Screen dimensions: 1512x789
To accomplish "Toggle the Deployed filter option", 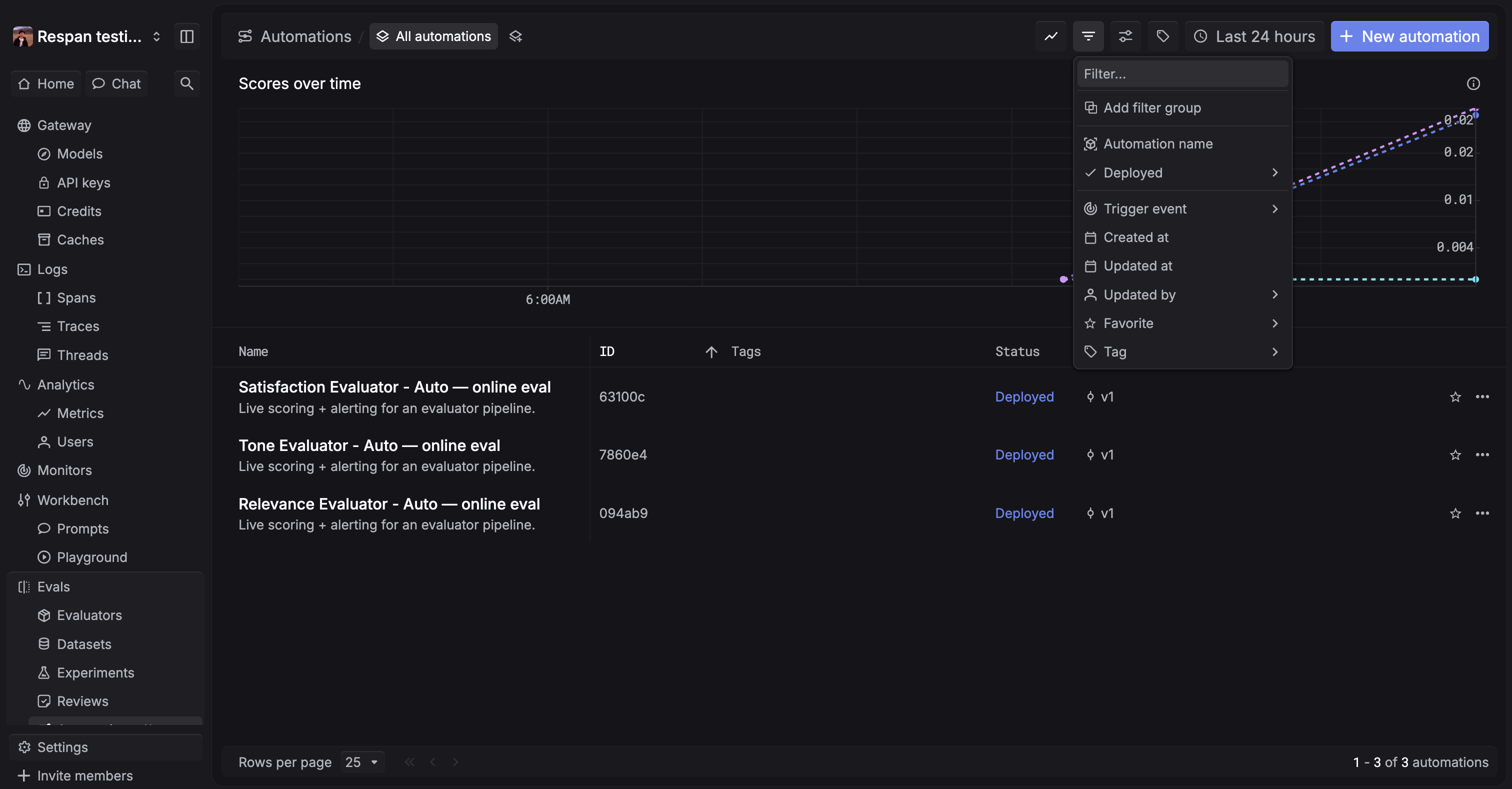I will [x=1182, y=172].
